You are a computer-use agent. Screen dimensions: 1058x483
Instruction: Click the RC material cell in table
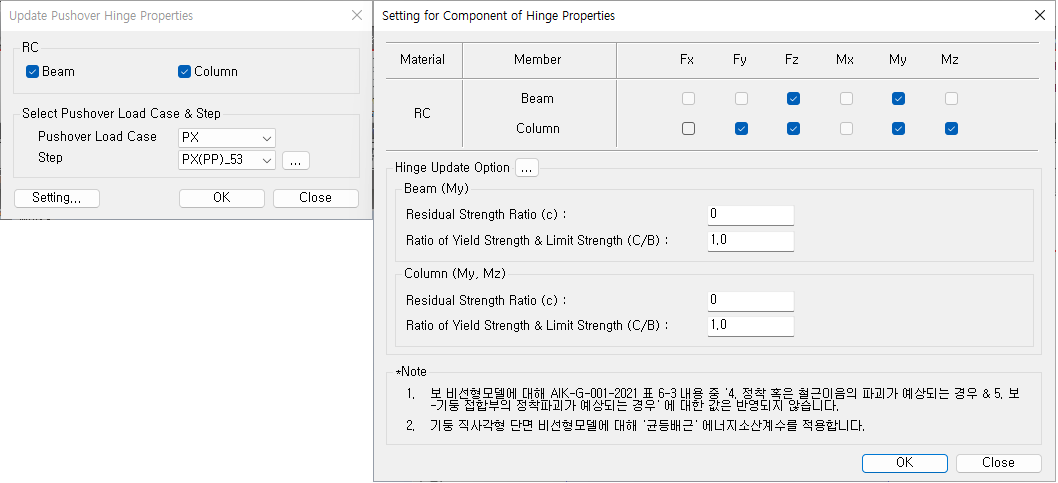point(422,113)
